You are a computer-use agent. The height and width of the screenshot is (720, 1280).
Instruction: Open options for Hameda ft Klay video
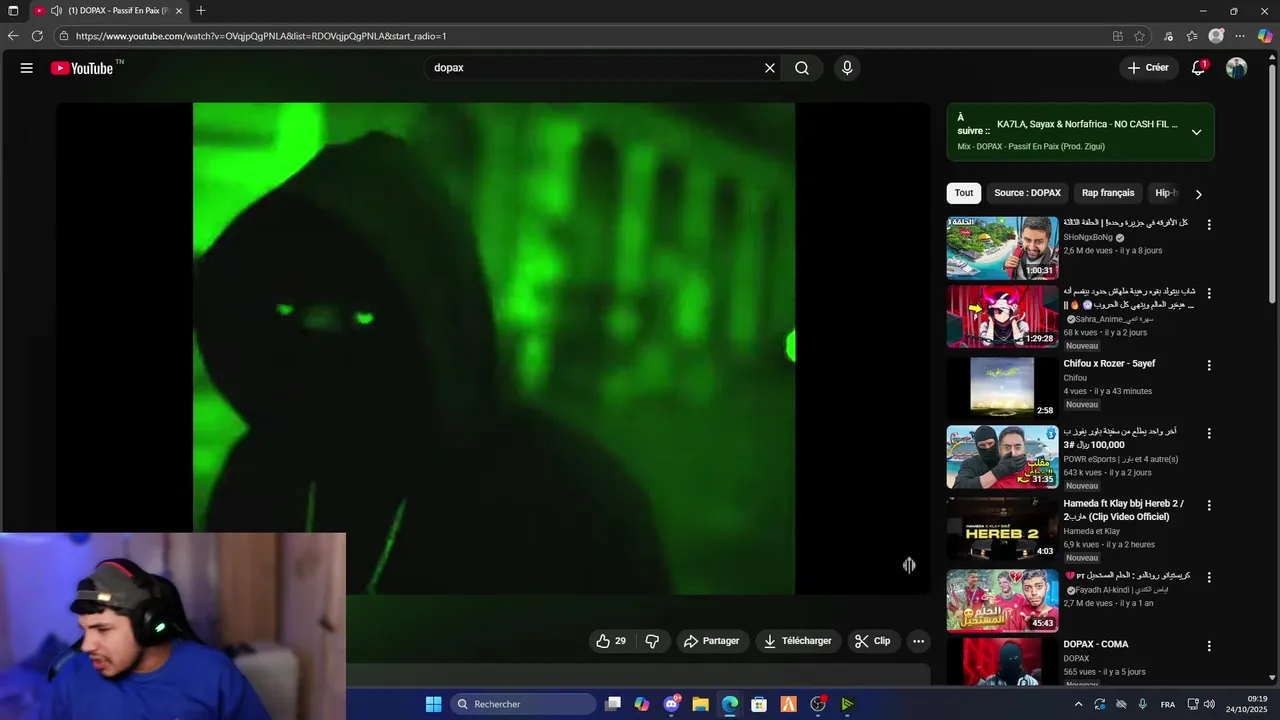point(1209,506)
